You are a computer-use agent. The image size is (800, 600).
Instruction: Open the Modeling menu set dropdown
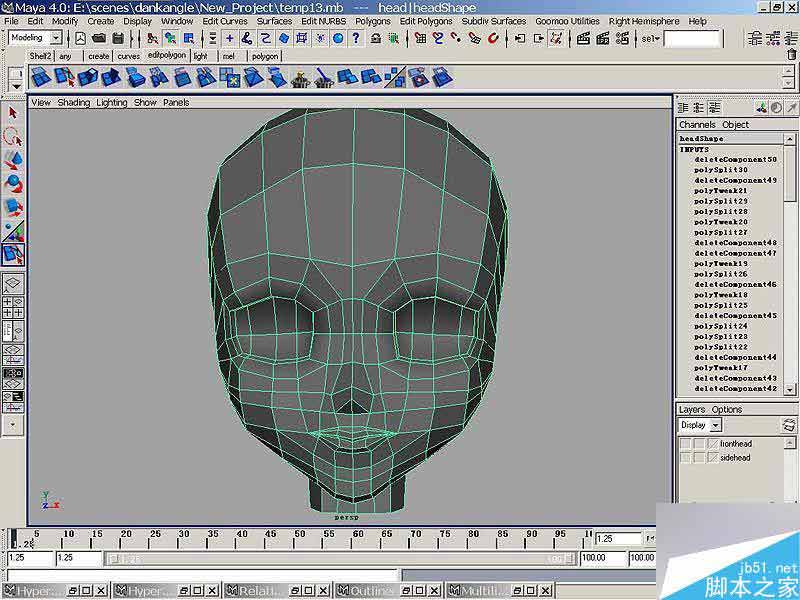tap(55, 38)
